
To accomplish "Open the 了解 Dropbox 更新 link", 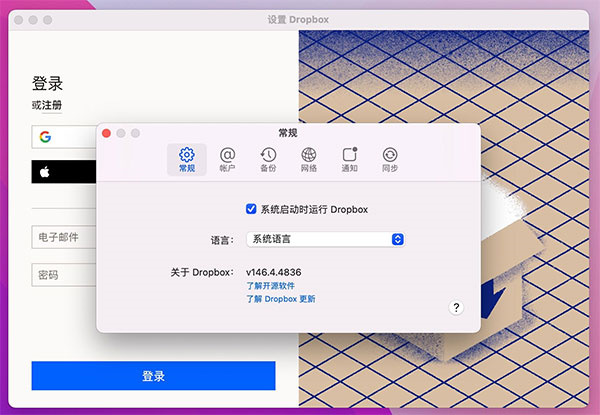I will point(280,299).
